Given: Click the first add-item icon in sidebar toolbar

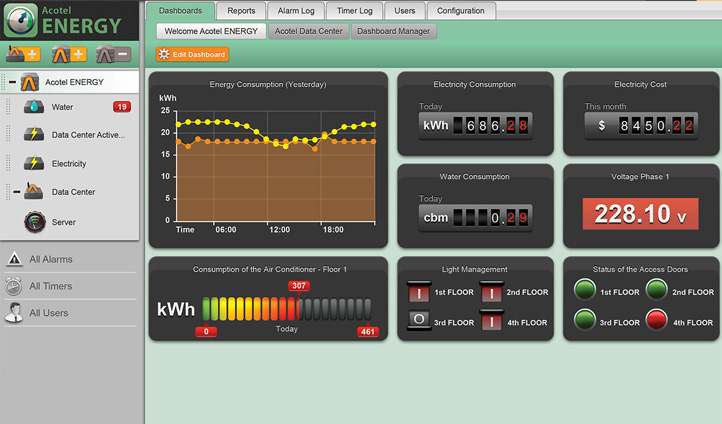Looking at the screenshot, I should (x=23, y=54).
